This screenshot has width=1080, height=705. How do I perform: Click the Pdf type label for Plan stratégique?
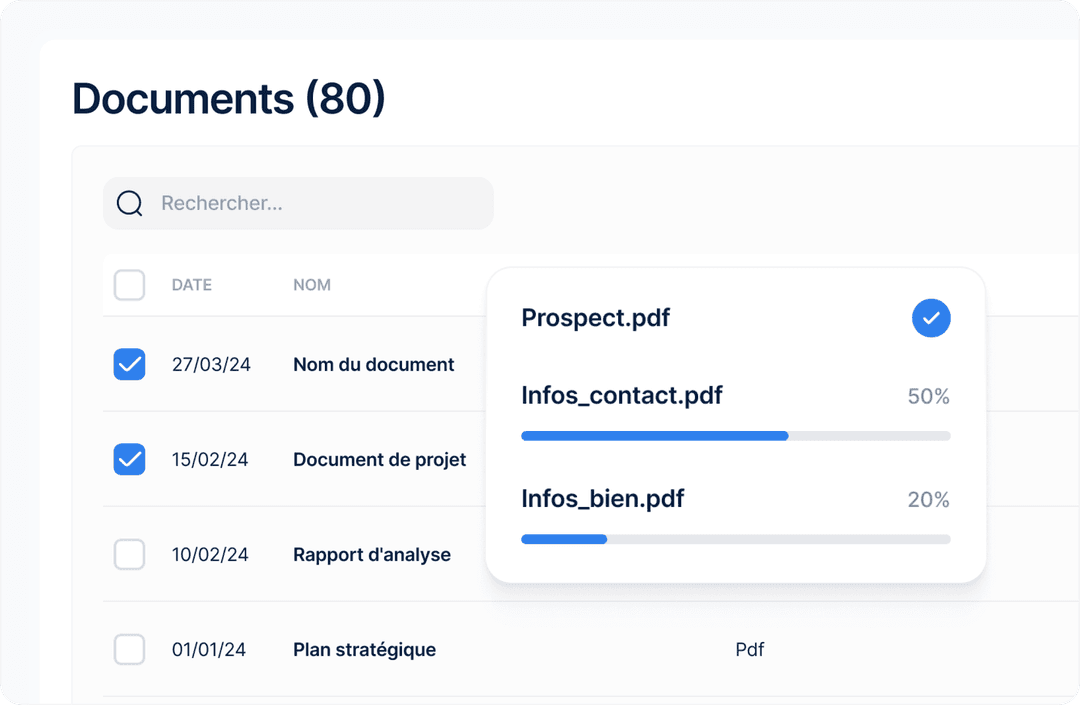point(749,650)
